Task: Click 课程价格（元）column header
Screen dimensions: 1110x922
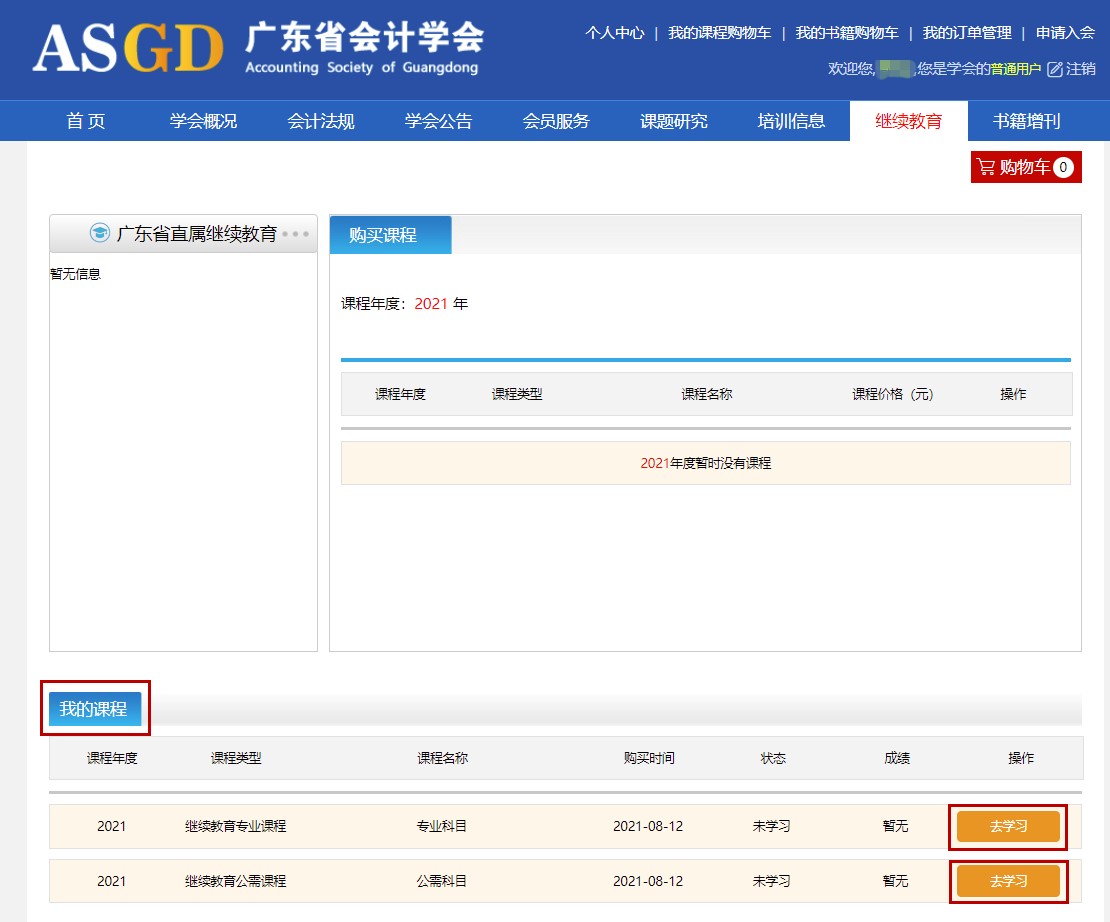Action: tap(893, 394)
